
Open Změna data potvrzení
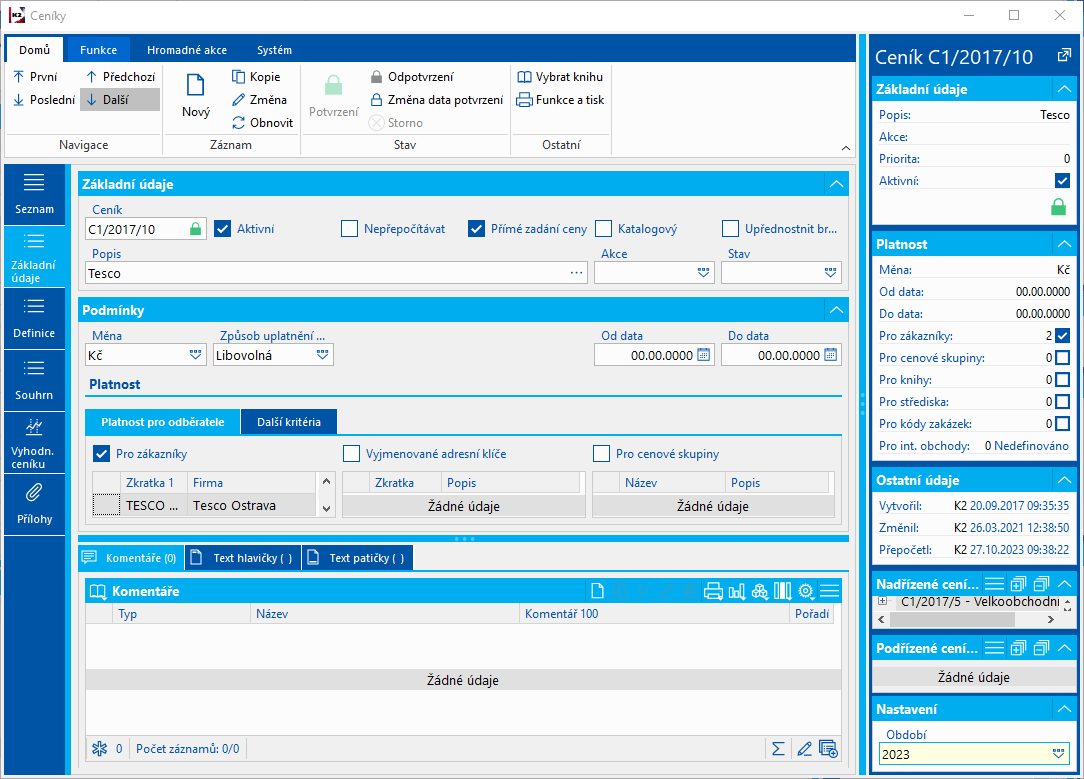point(437,100)
